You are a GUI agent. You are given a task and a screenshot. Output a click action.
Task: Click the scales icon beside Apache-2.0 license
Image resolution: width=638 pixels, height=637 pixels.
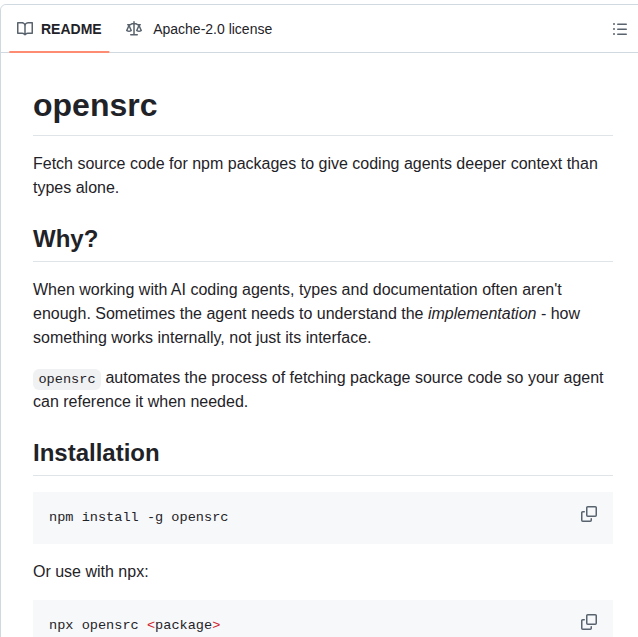pyautogui.click(x=134, y=29)
